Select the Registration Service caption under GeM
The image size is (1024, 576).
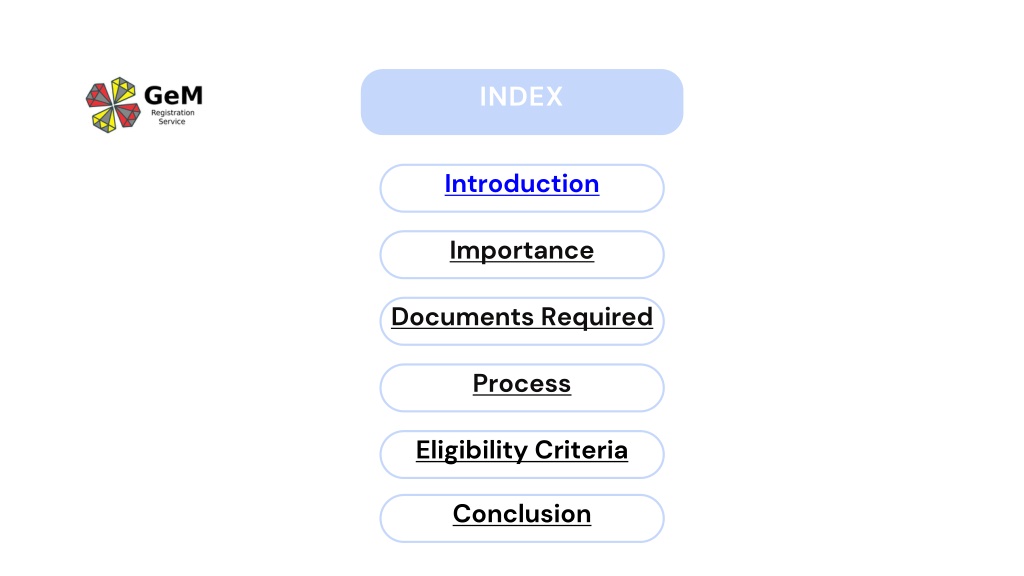(x=172, y=117)
